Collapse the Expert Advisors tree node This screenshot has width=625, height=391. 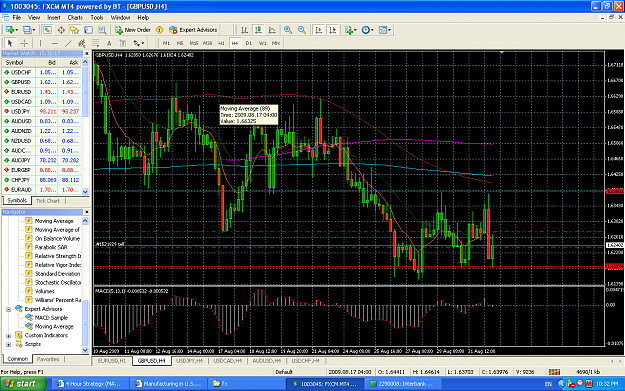click(8, 309)
